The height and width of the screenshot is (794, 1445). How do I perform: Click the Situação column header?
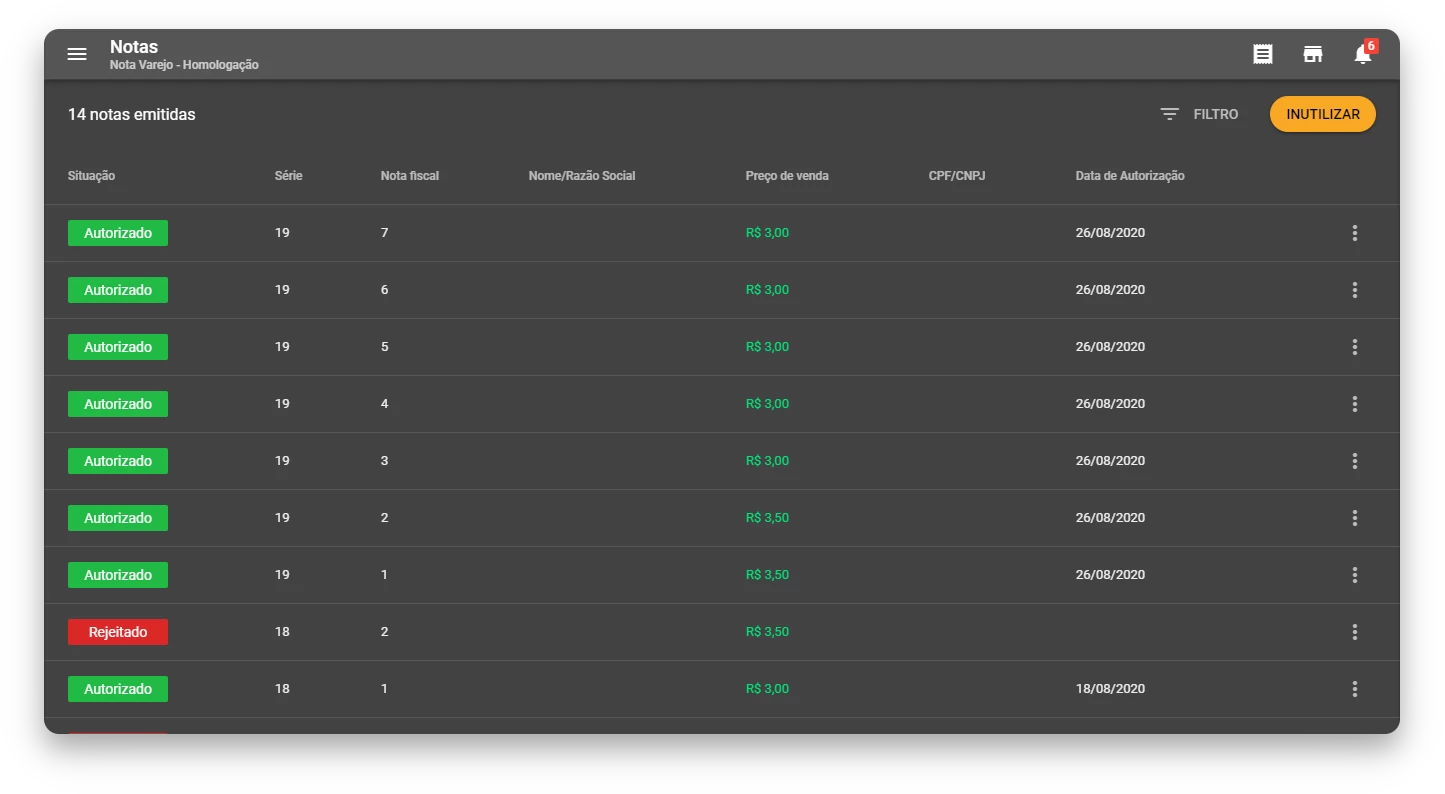point(91,176)
